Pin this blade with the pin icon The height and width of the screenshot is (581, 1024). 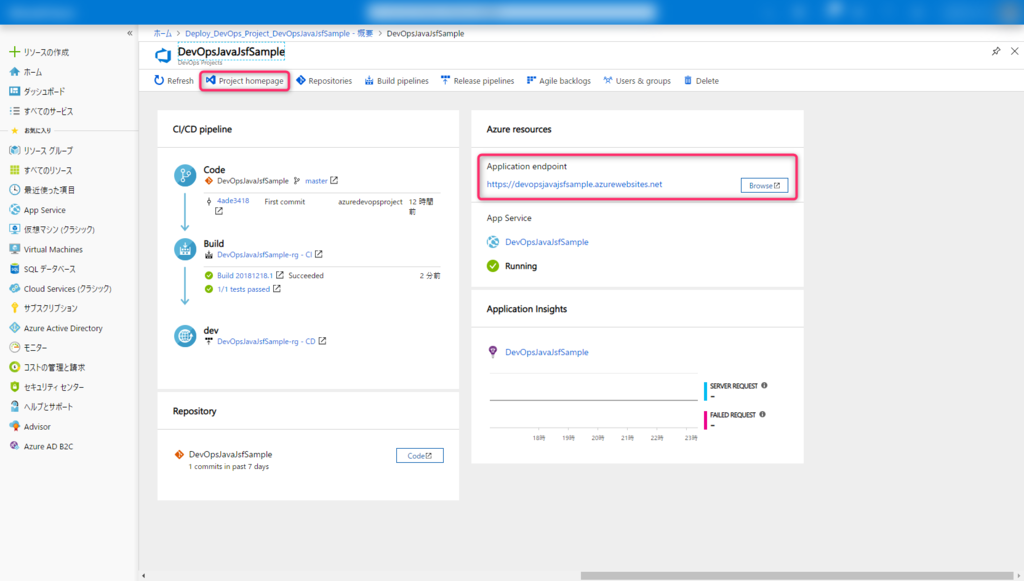tap(996, 51)
